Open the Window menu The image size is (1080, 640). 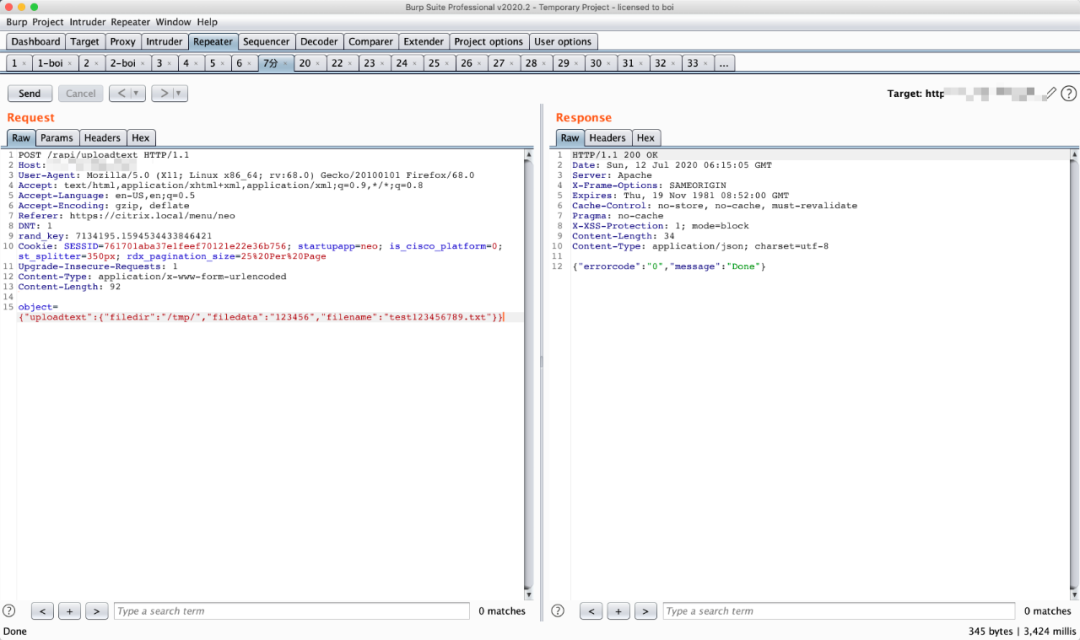click(173, 22)
